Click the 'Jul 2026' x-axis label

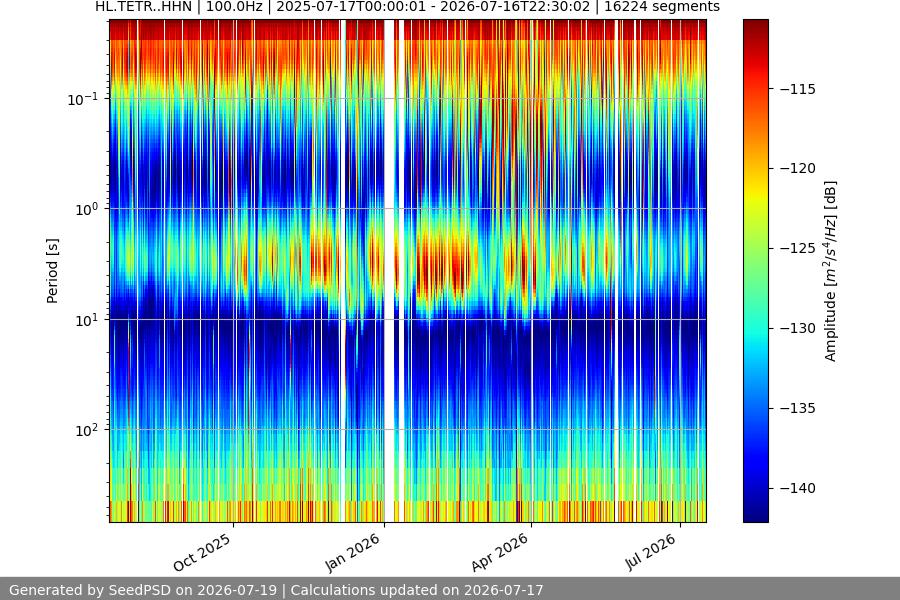pos(651,551)
